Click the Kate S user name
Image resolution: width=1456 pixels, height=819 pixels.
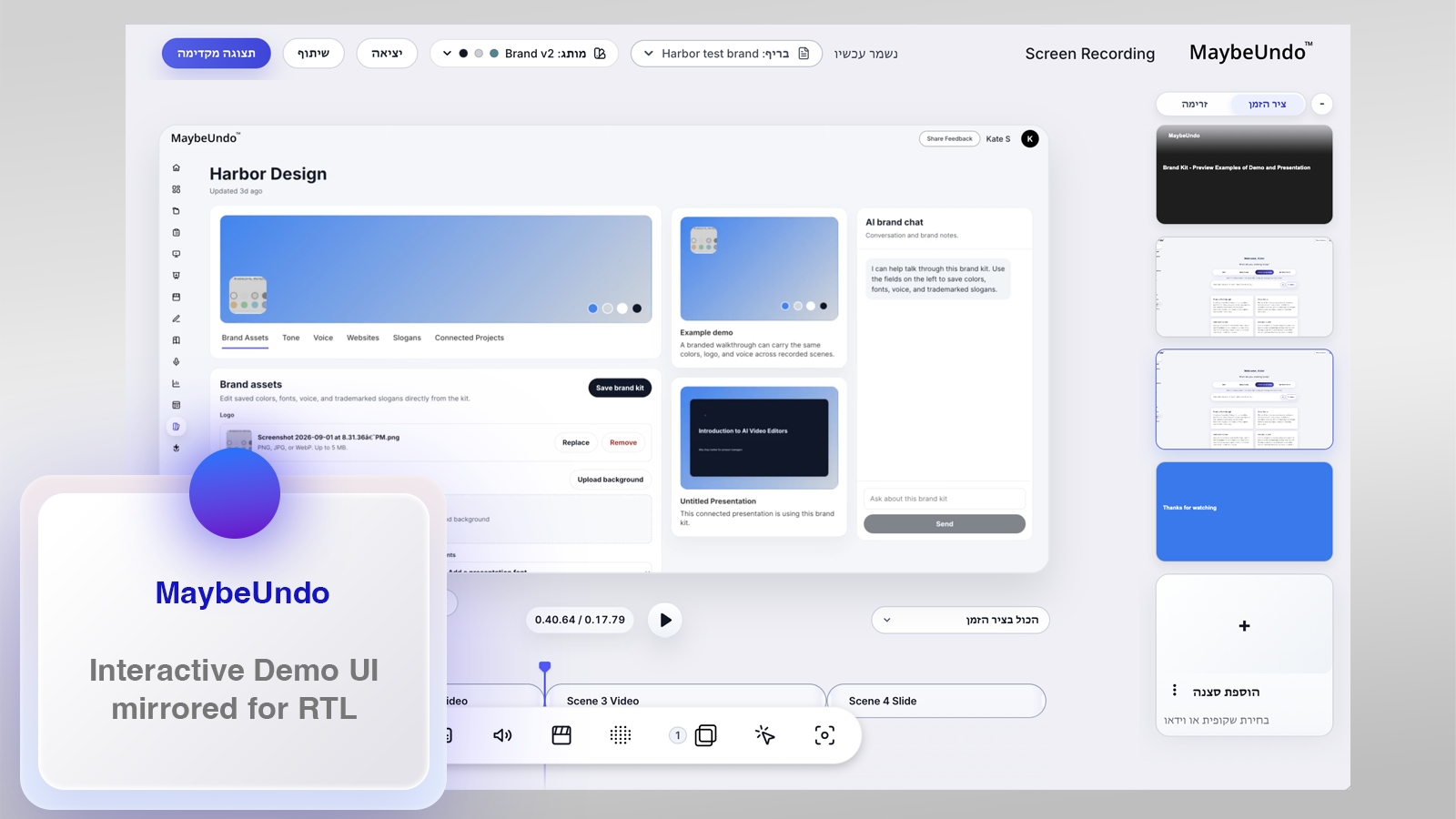(x=998, y=139)
